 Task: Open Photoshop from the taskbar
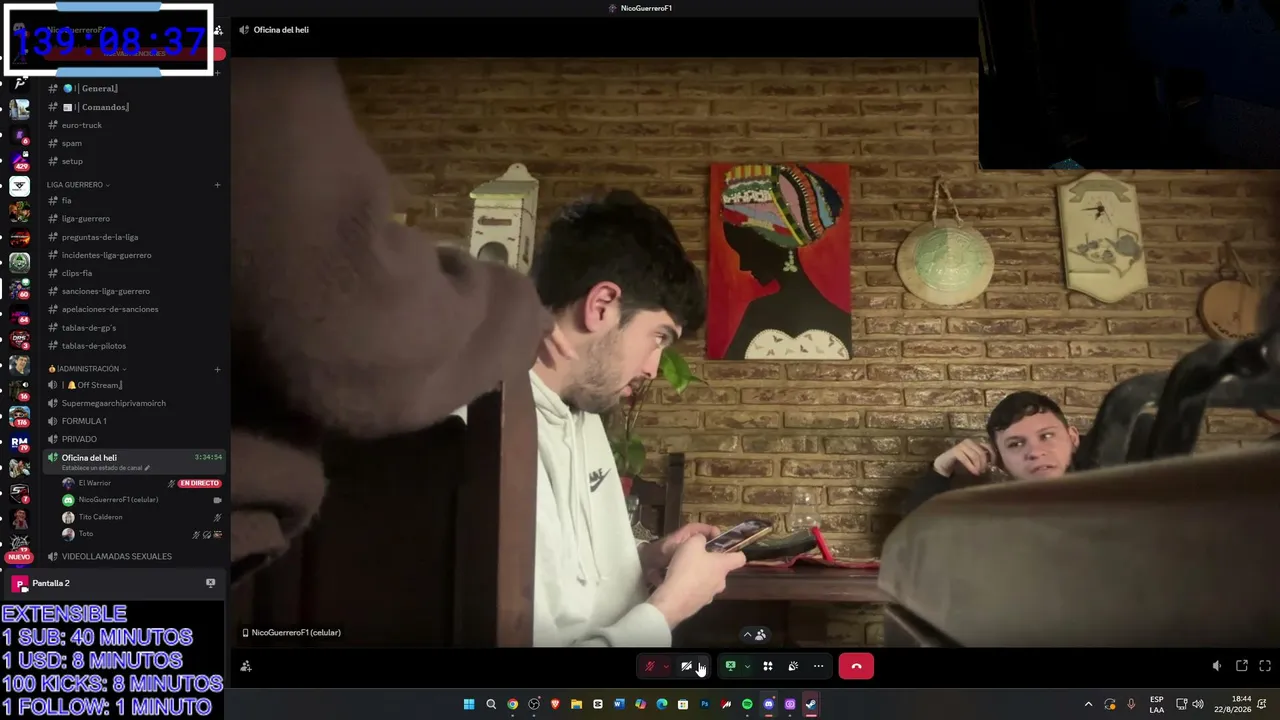[x=704, y=704]
